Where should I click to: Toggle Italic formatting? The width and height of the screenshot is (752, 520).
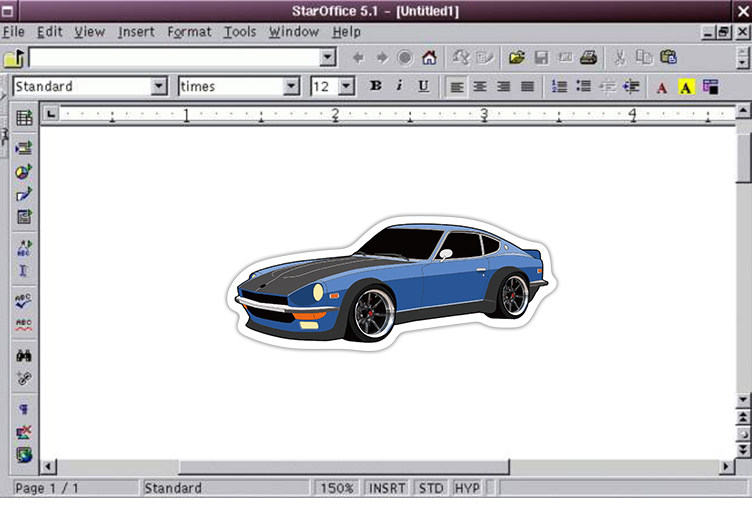399,86
